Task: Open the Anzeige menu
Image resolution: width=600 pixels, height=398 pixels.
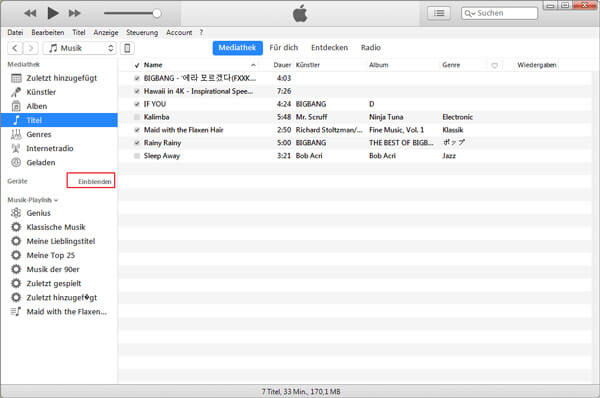Action: tap(106, 33)
